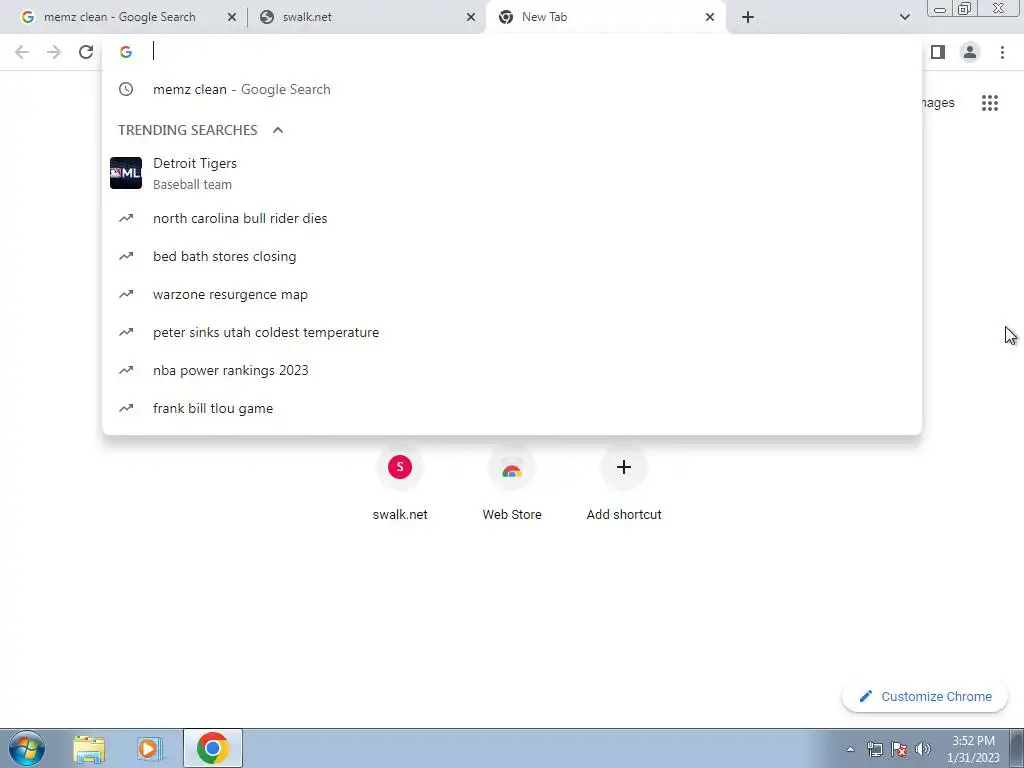
Task: Launch Windows Media Player from taskbar
Action: [x=148, y=748]
